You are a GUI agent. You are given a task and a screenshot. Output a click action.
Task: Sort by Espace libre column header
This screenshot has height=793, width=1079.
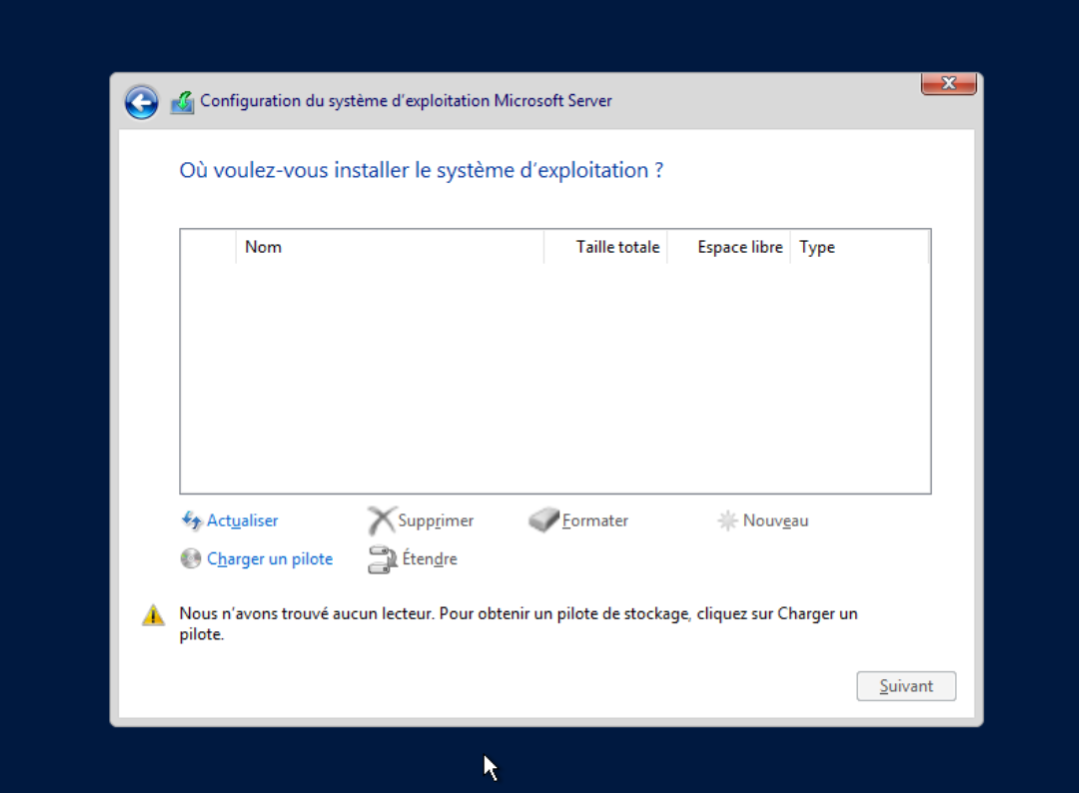[729, 247]
